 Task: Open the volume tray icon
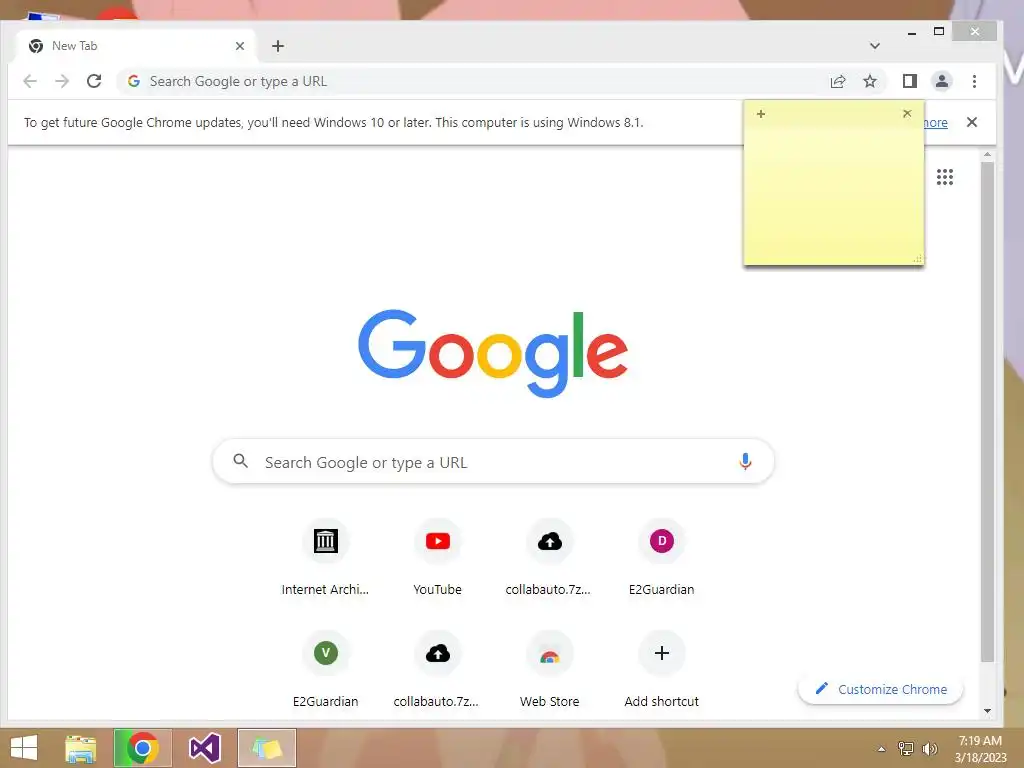click(929, 748)
